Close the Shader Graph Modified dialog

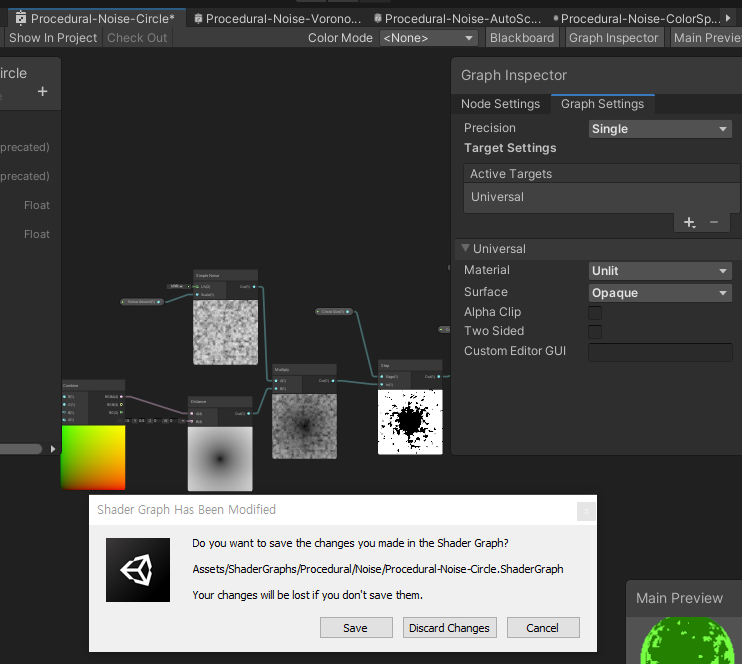click(586, 511)
